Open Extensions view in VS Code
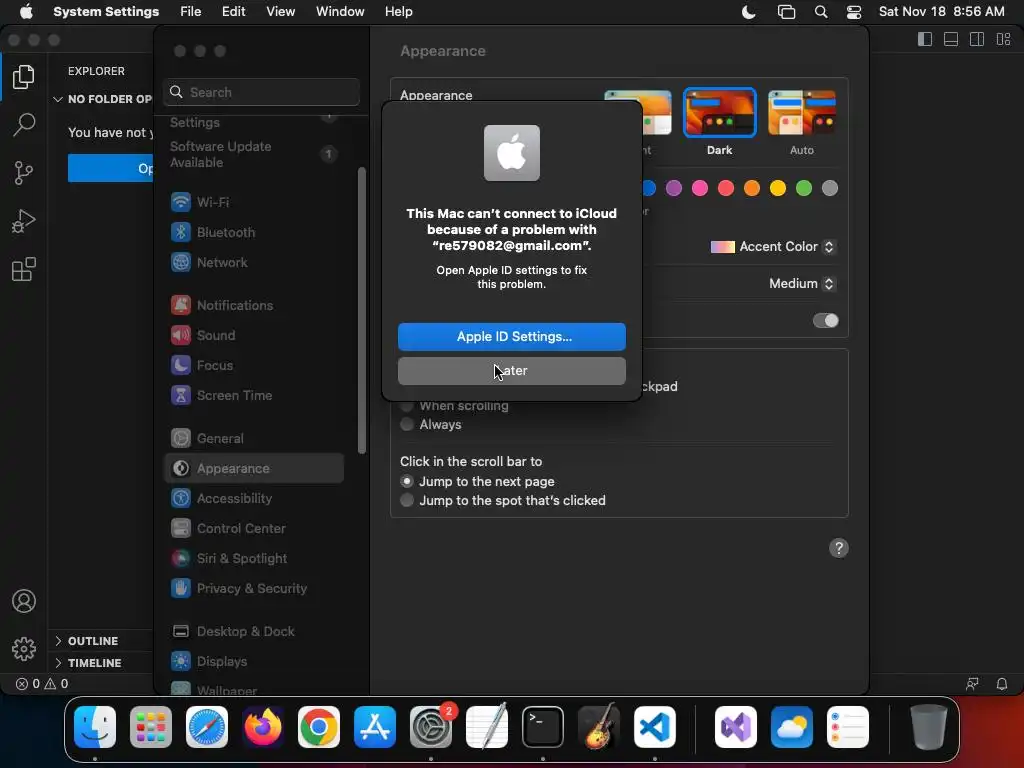This screenshot has height=768, width=1024. [24, 269]
